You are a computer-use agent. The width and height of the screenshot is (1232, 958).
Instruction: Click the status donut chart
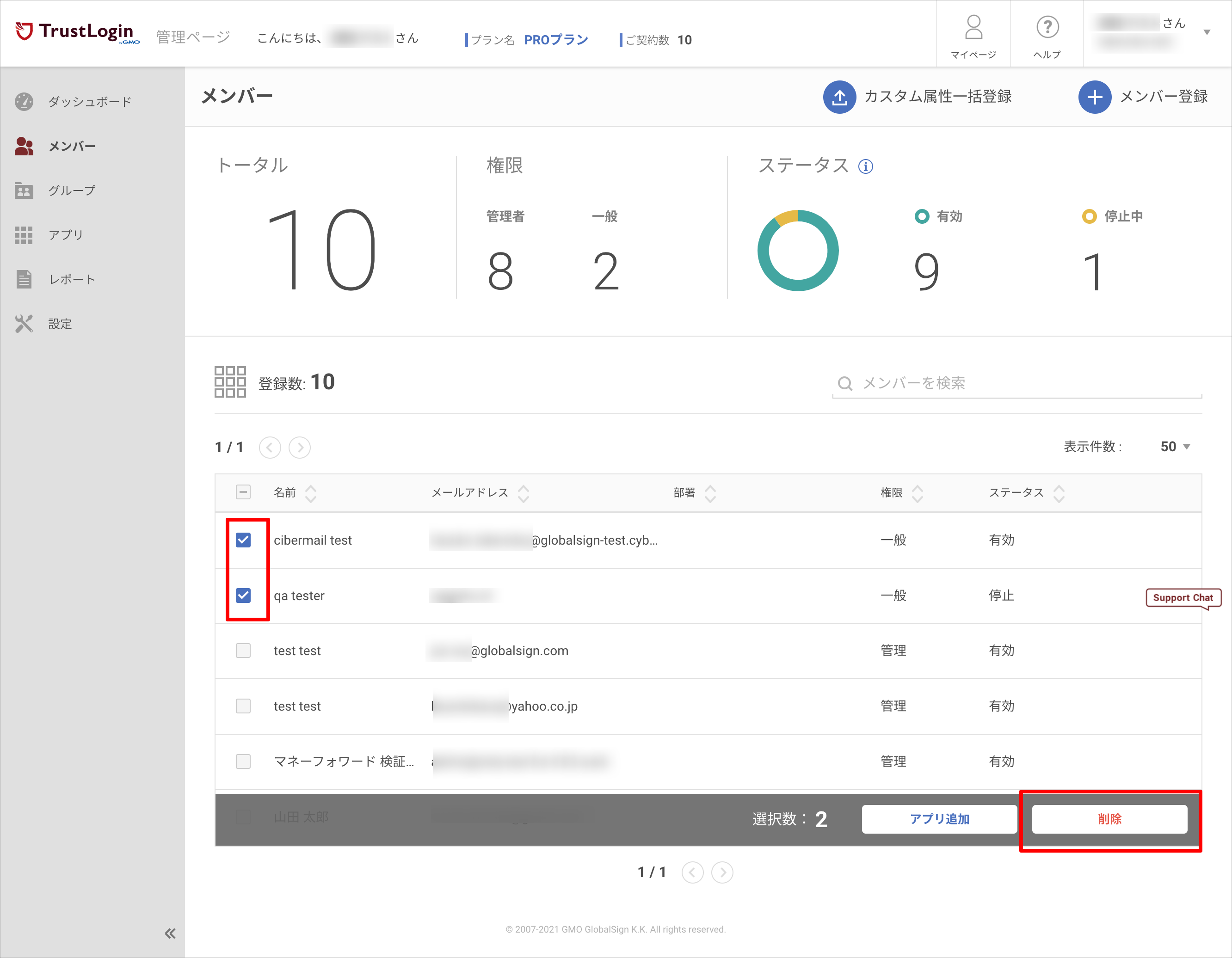pos(798,250)
